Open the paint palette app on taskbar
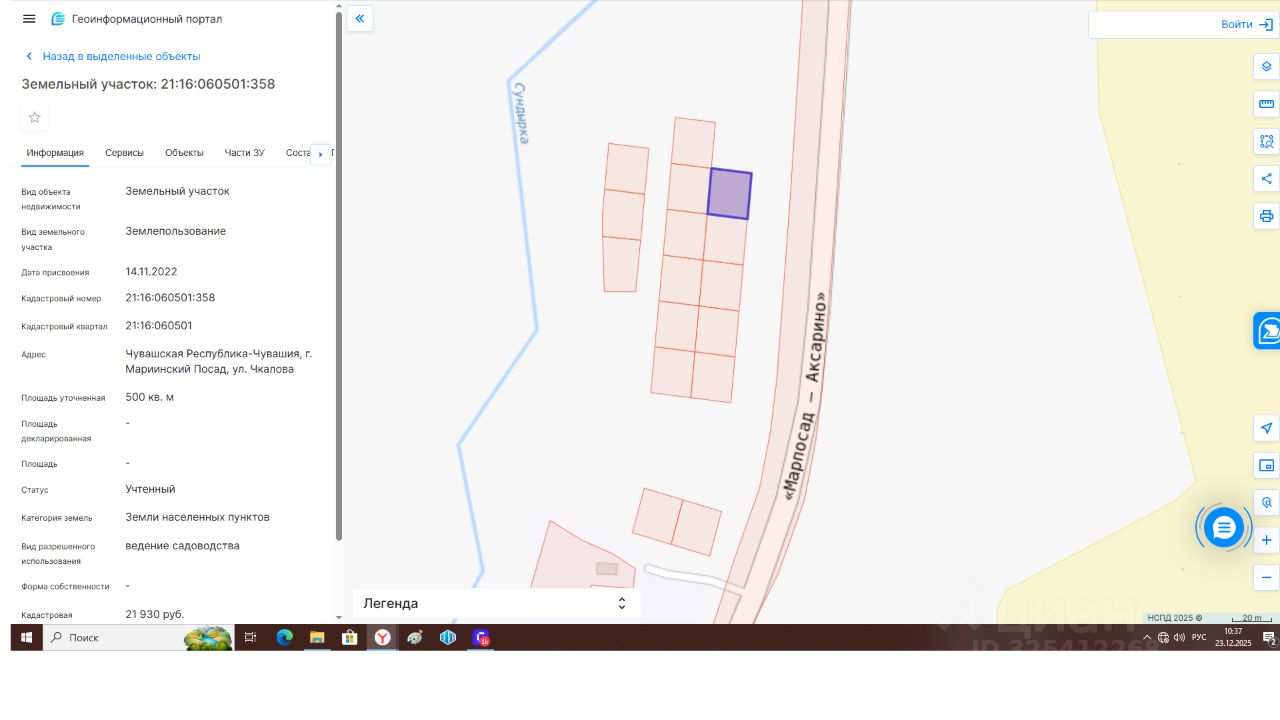The width and height of the screenshot is (1280, 720). 415,637
